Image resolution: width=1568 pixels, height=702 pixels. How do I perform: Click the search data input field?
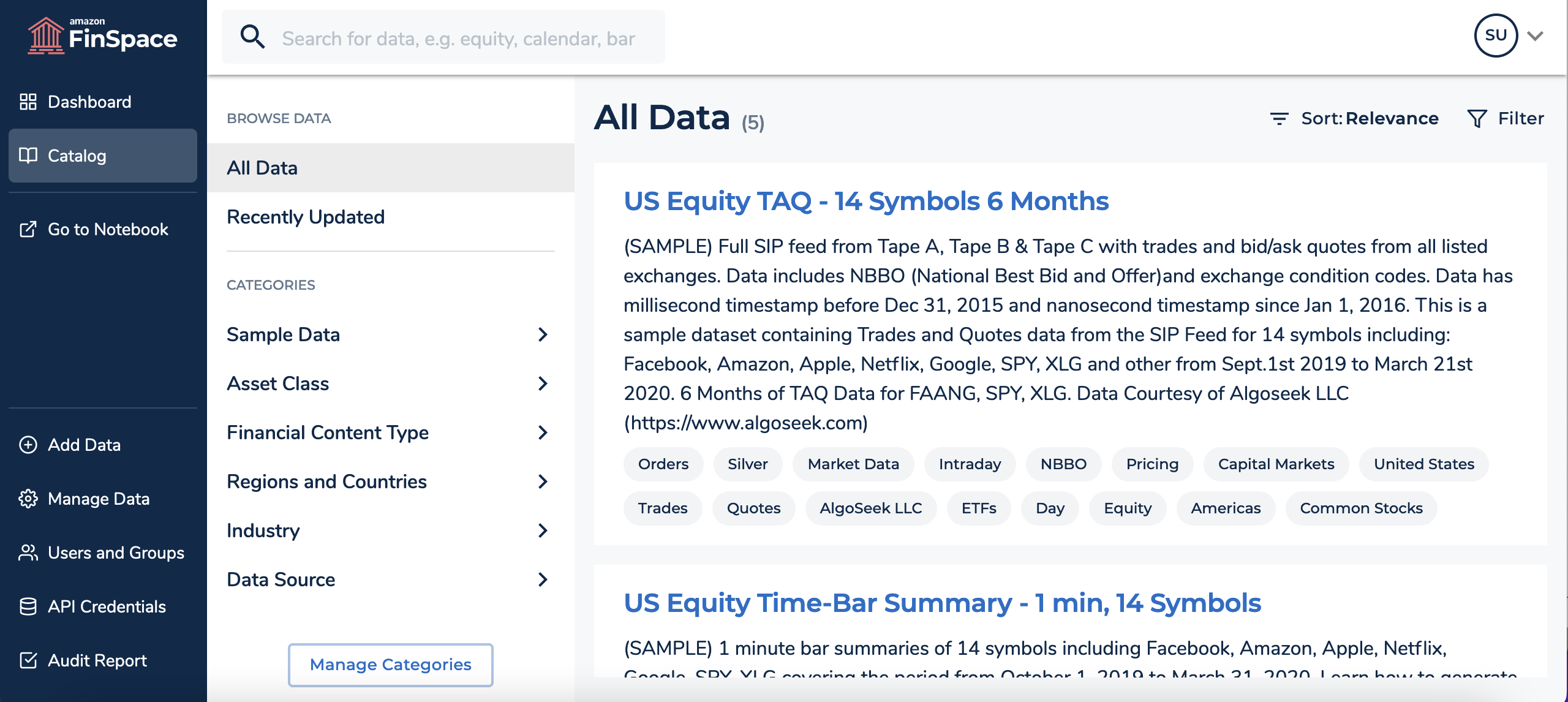(443, 37)
